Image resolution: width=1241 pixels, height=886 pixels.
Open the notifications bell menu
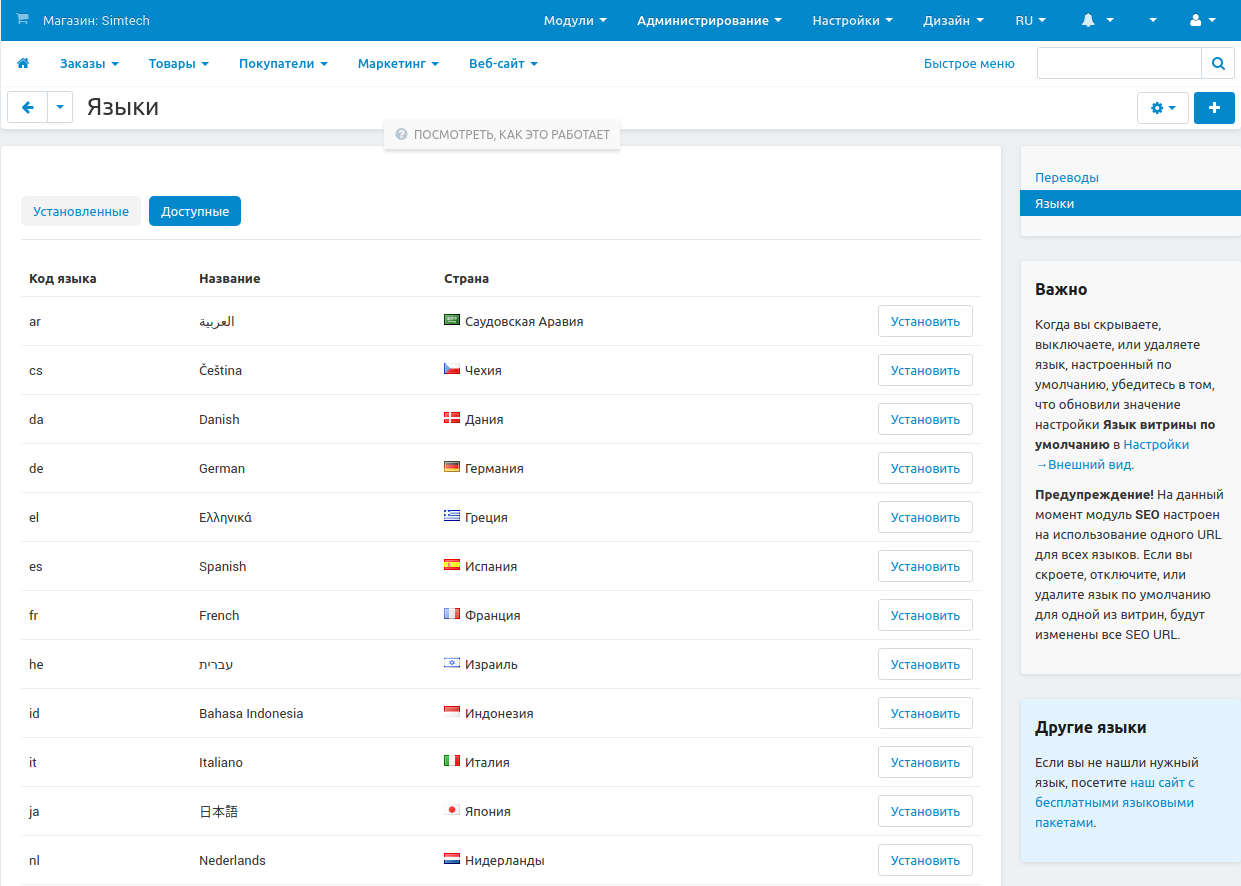(x=1097, y=20)
